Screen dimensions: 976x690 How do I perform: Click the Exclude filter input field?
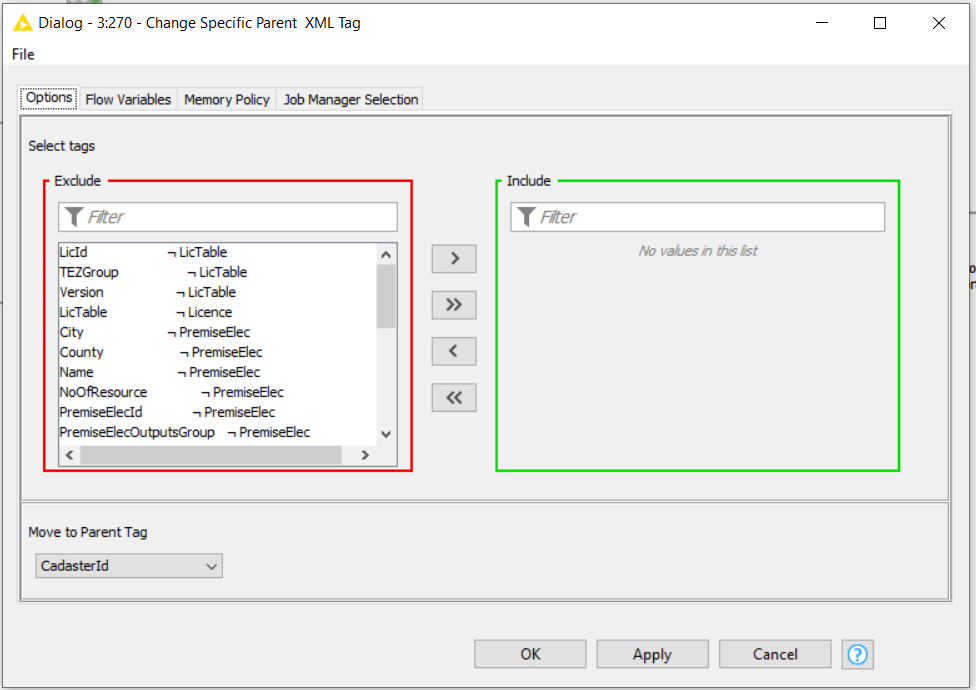(240, 217)
